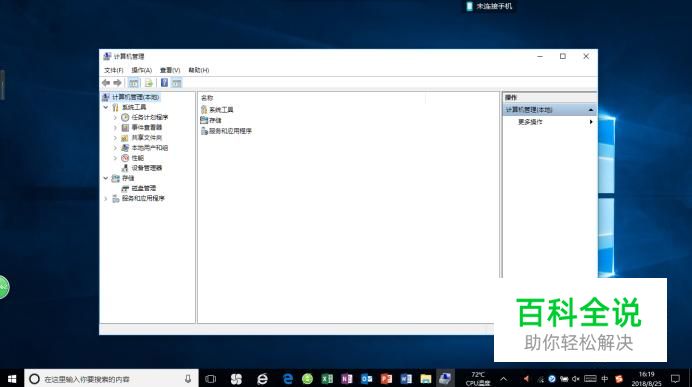This screenshot has width=692, height=387.
Task: Open the 操作(A) menu
Action: [141, 70]
